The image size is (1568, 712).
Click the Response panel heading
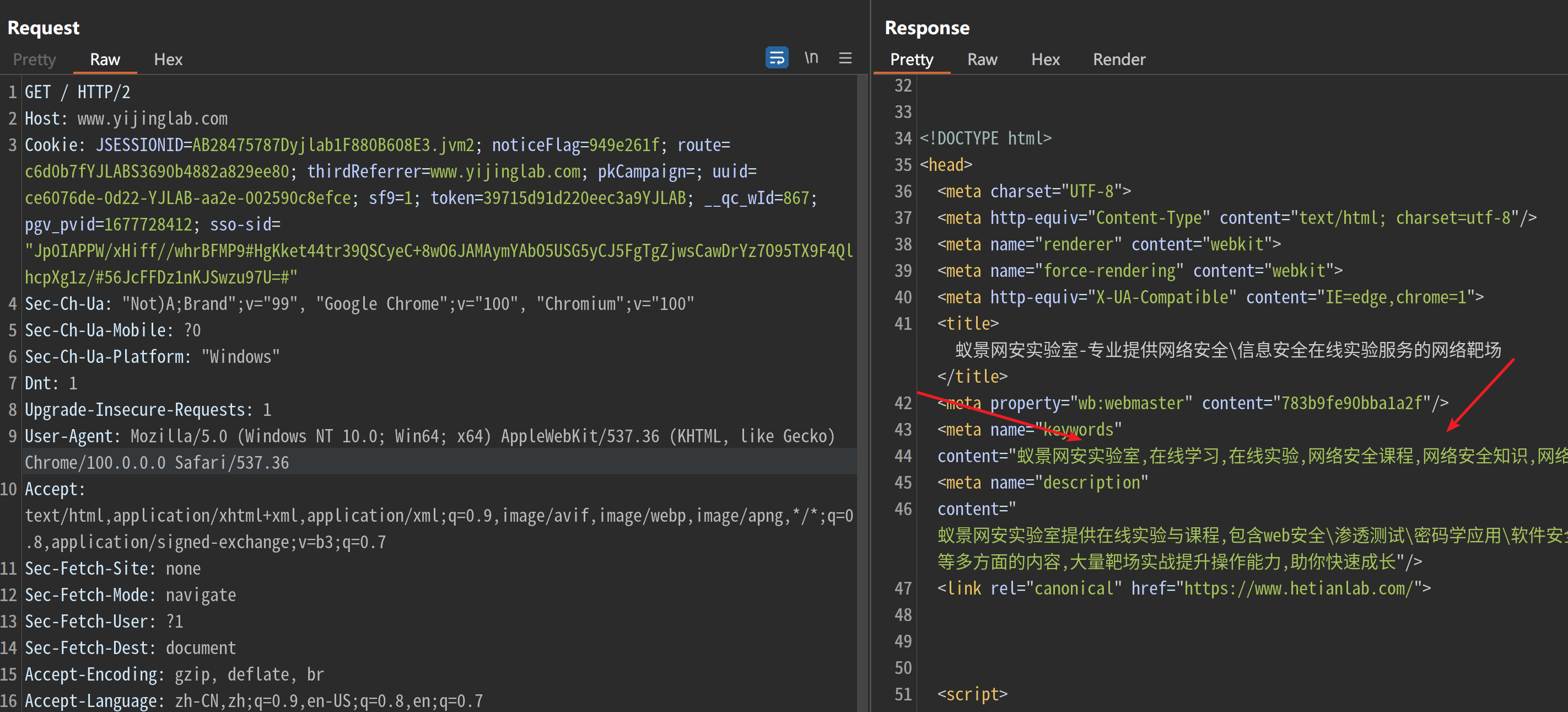[927, 28]
